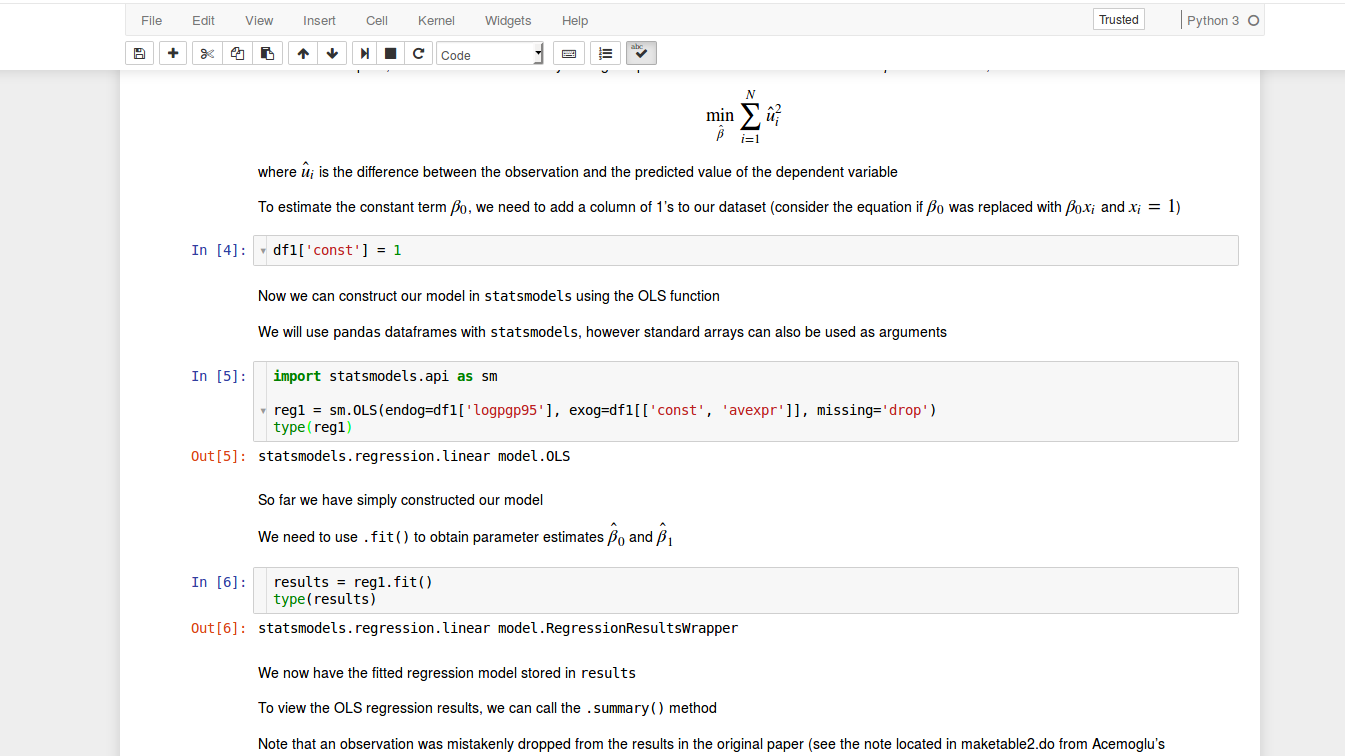Copy the selected cell
This screenshot has height=756, width=1345.
237,53
